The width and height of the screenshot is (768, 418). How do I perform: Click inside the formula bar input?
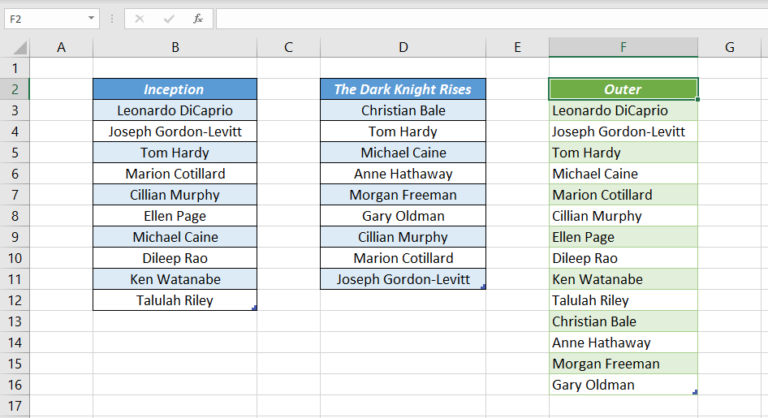(492, 19)
